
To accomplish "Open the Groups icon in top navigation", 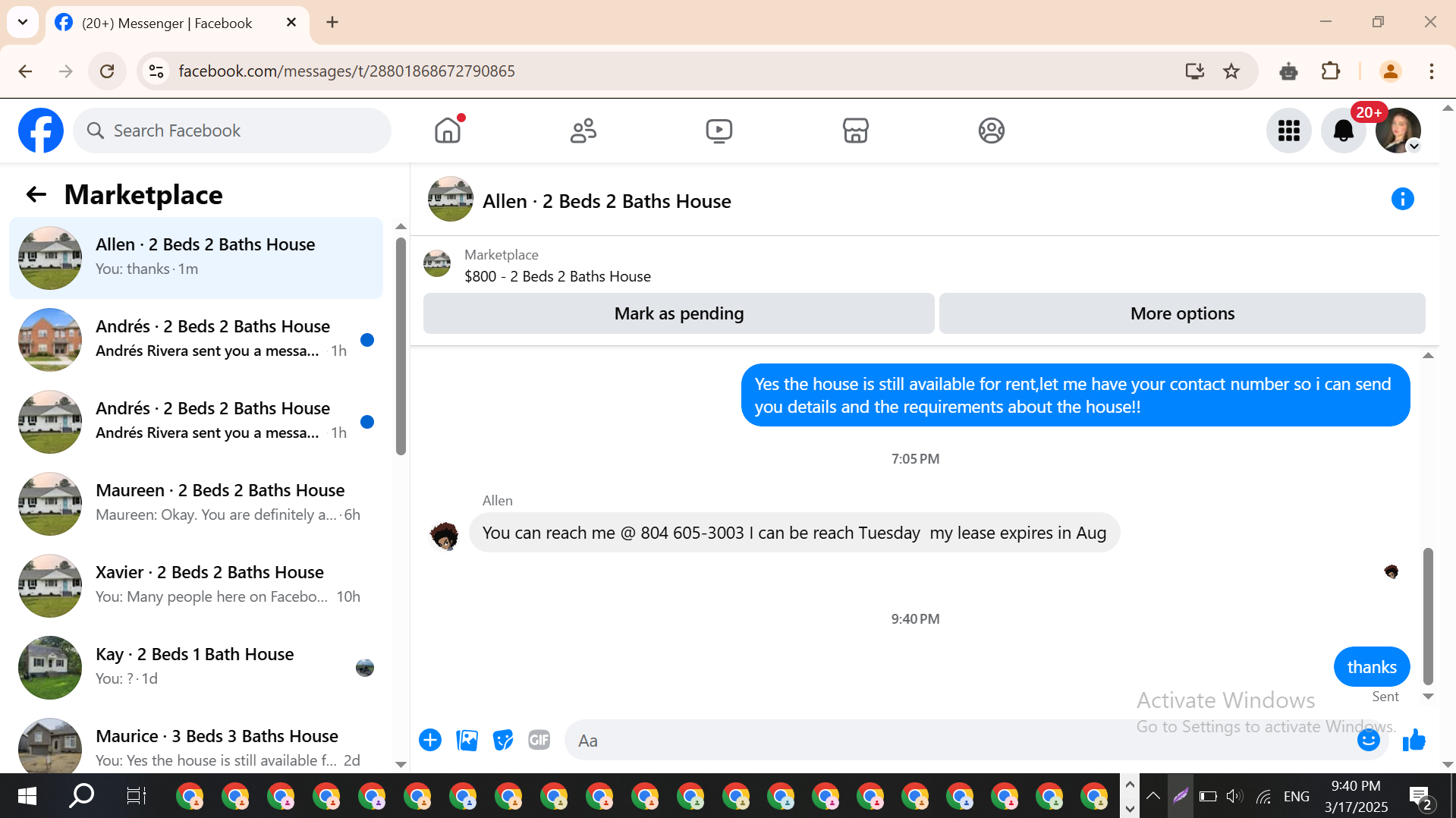I will tap(992, 131).
